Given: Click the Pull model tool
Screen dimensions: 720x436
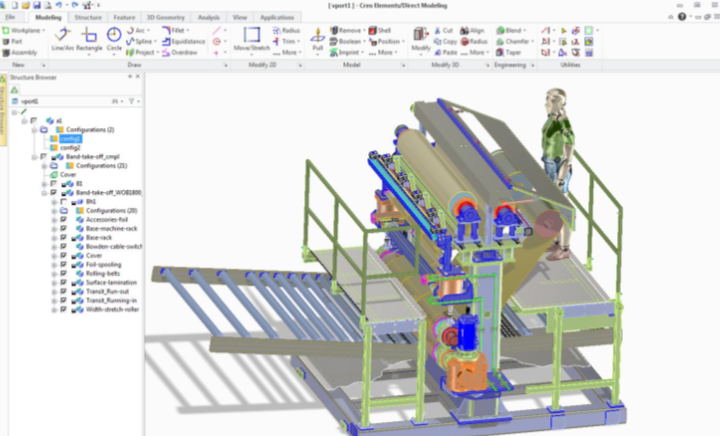Looking at the screenshot, I should tap(318, 39).
